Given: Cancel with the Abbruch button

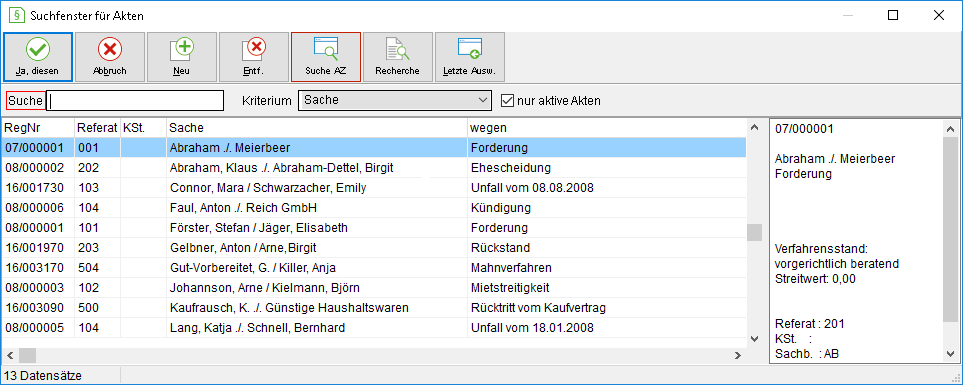Looking at the screenshot, I should [x=109, y=57].
